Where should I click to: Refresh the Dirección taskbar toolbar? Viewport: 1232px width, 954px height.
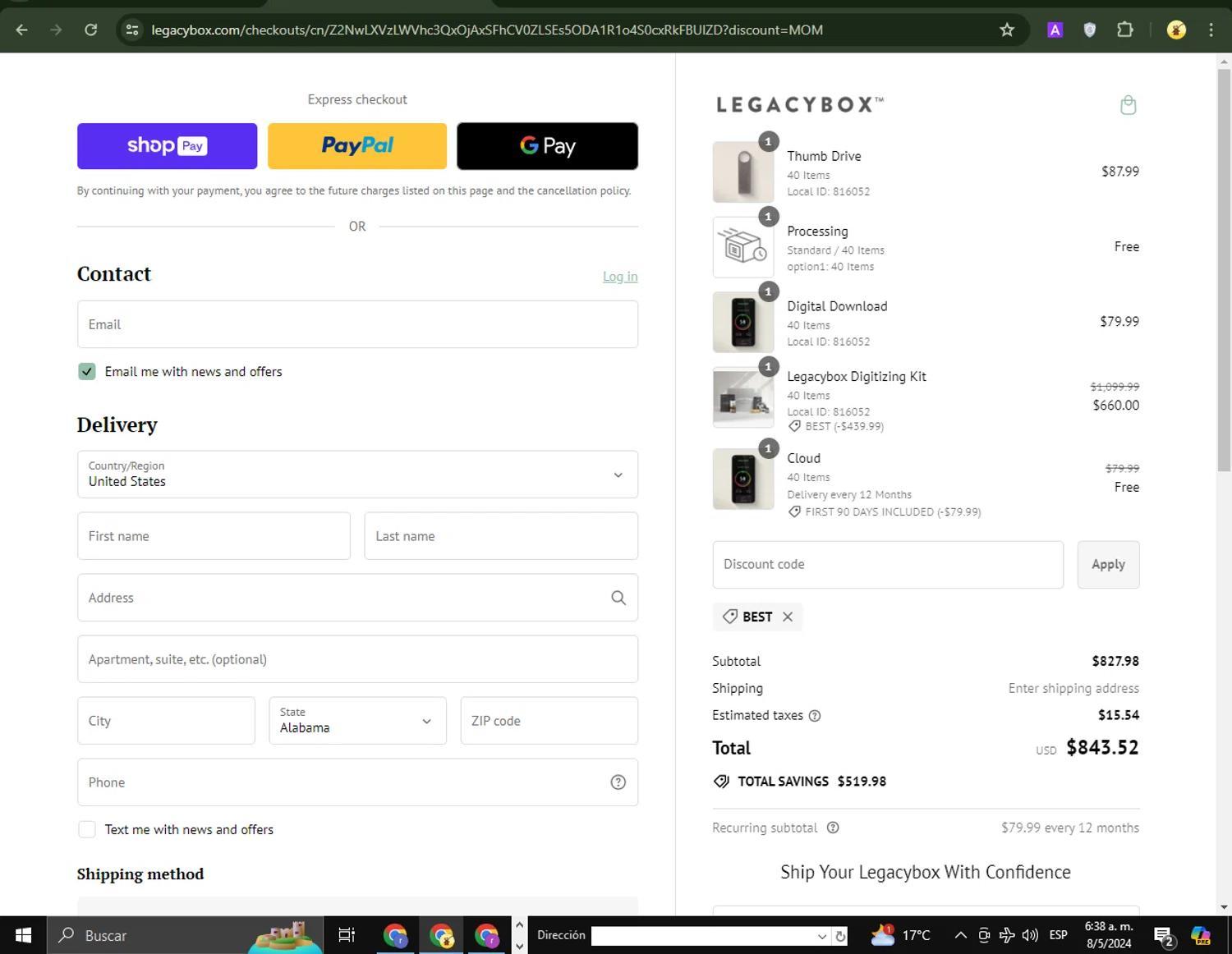840,936
